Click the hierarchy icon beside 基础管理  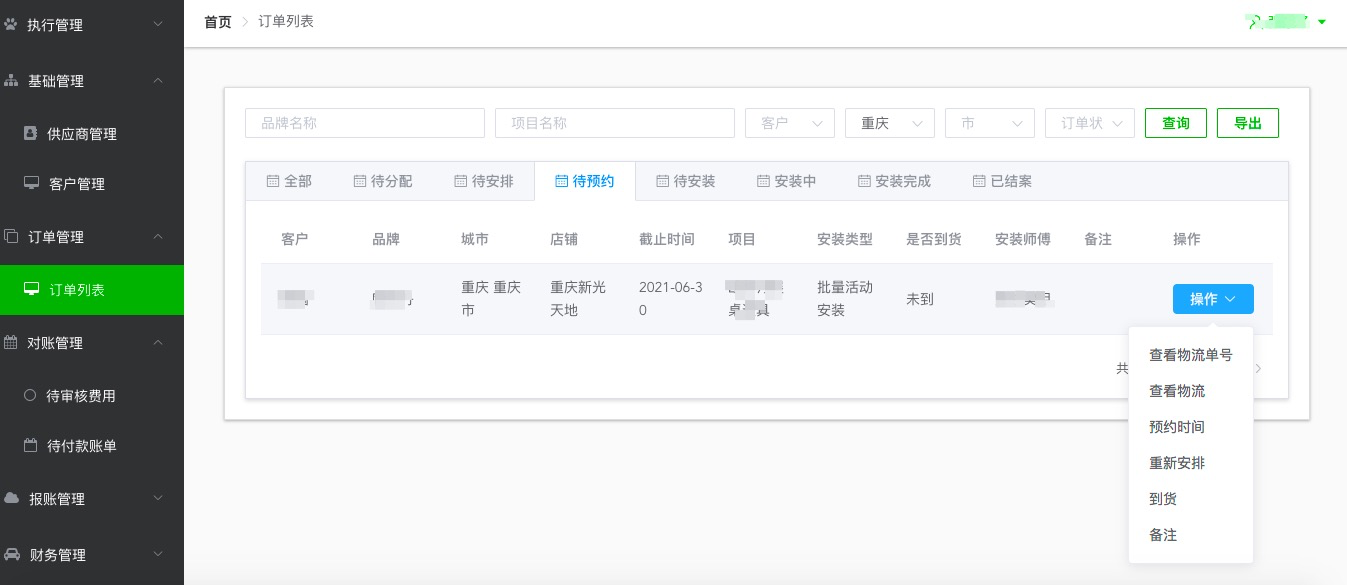pos(11,81)
